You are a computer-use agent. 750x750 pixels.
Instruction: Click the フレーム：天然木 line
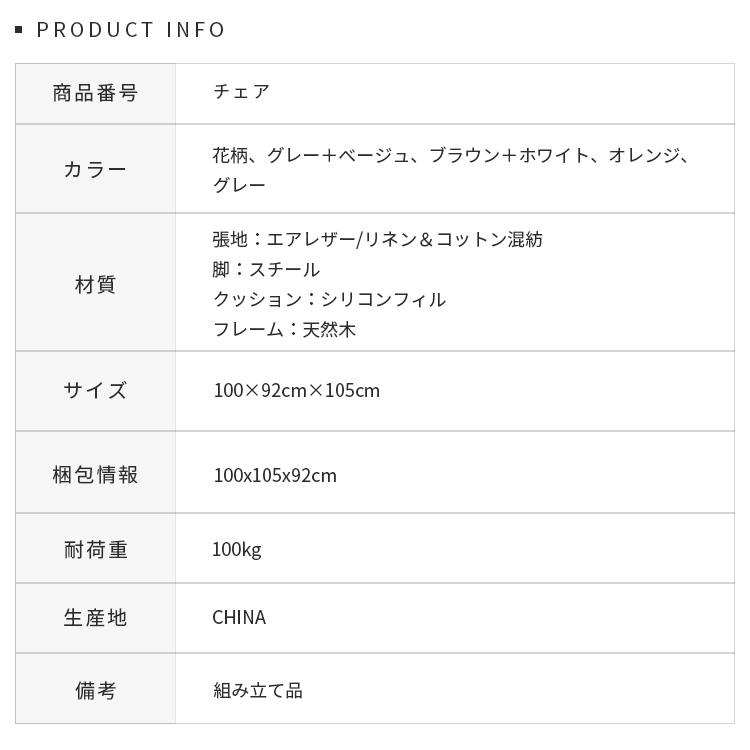(x=284, y=330)
